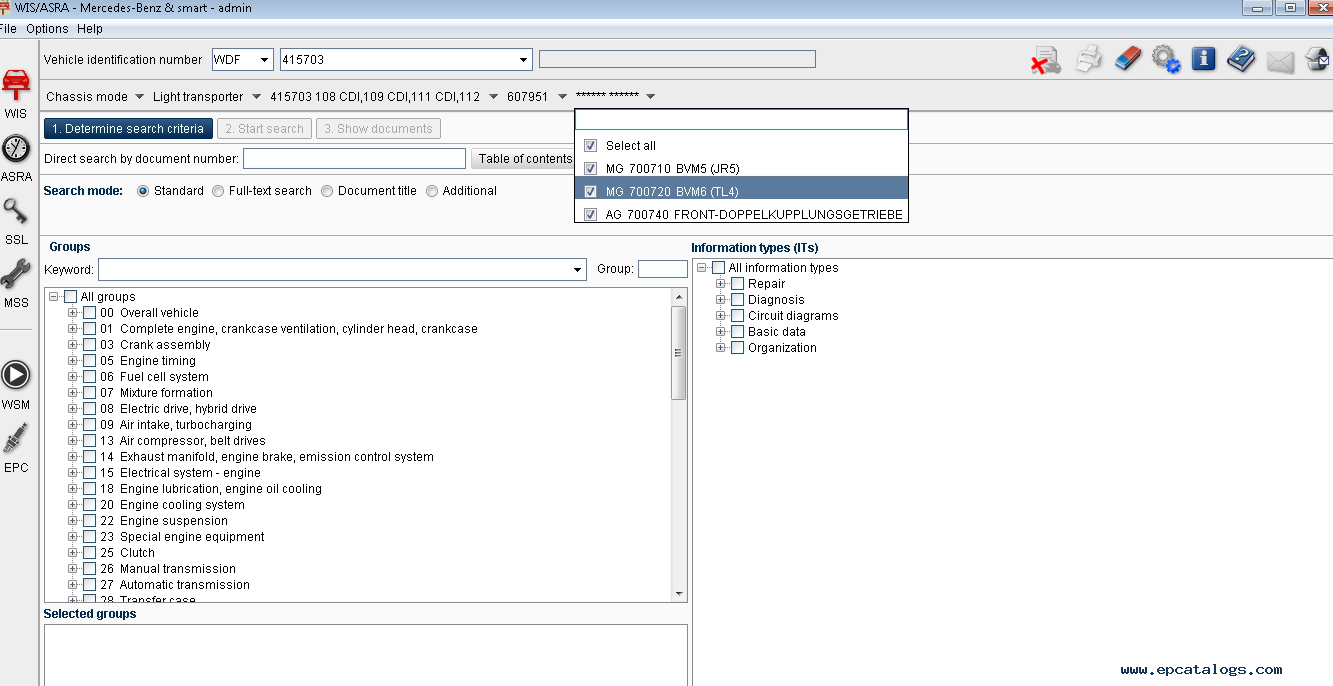Click the eraser icon to clear
This screenshot has height=686, width=1333.
click(1127, 59)
